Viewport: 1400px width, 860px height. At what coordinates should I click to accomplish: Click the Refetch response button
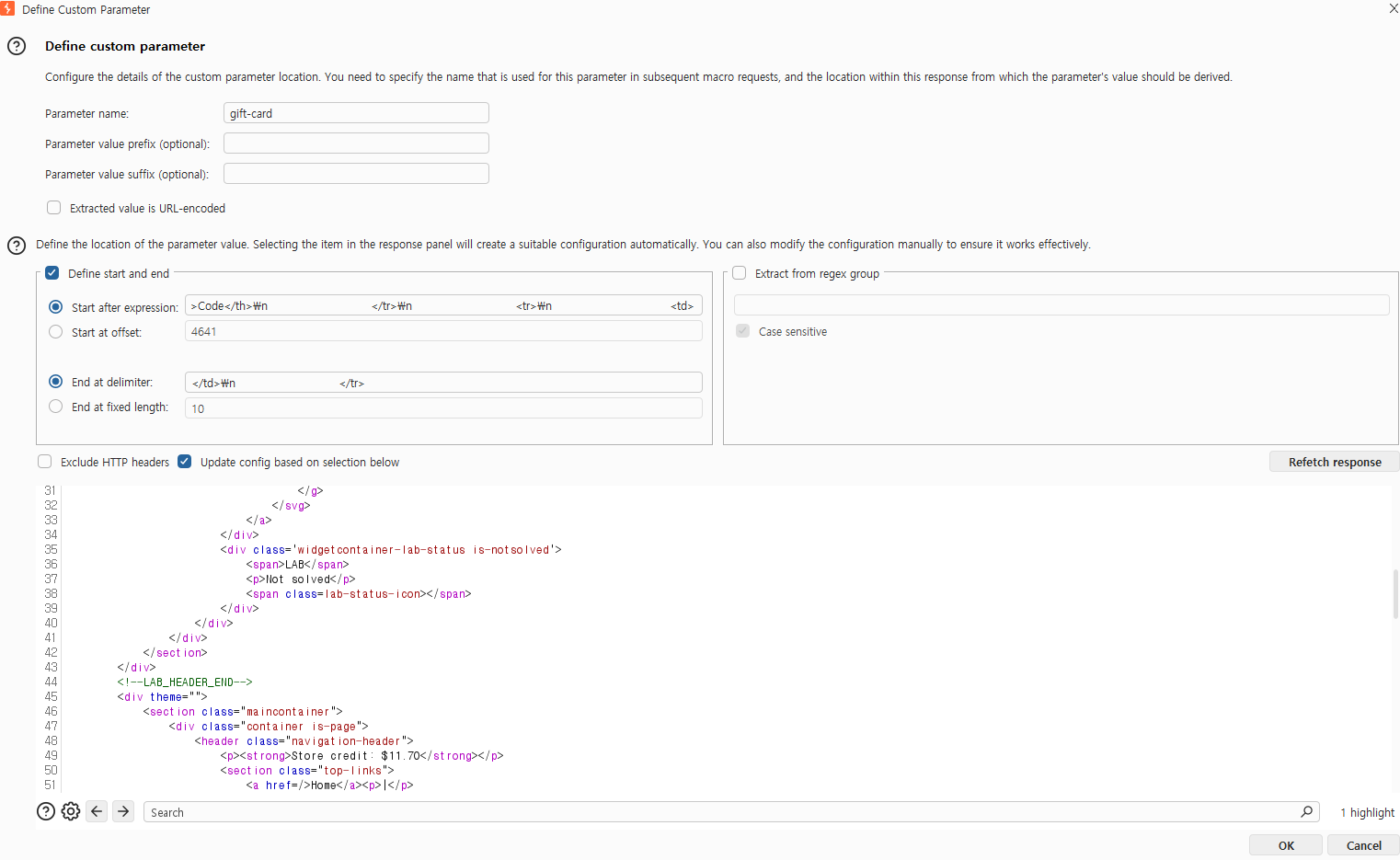coord(1334,462)
